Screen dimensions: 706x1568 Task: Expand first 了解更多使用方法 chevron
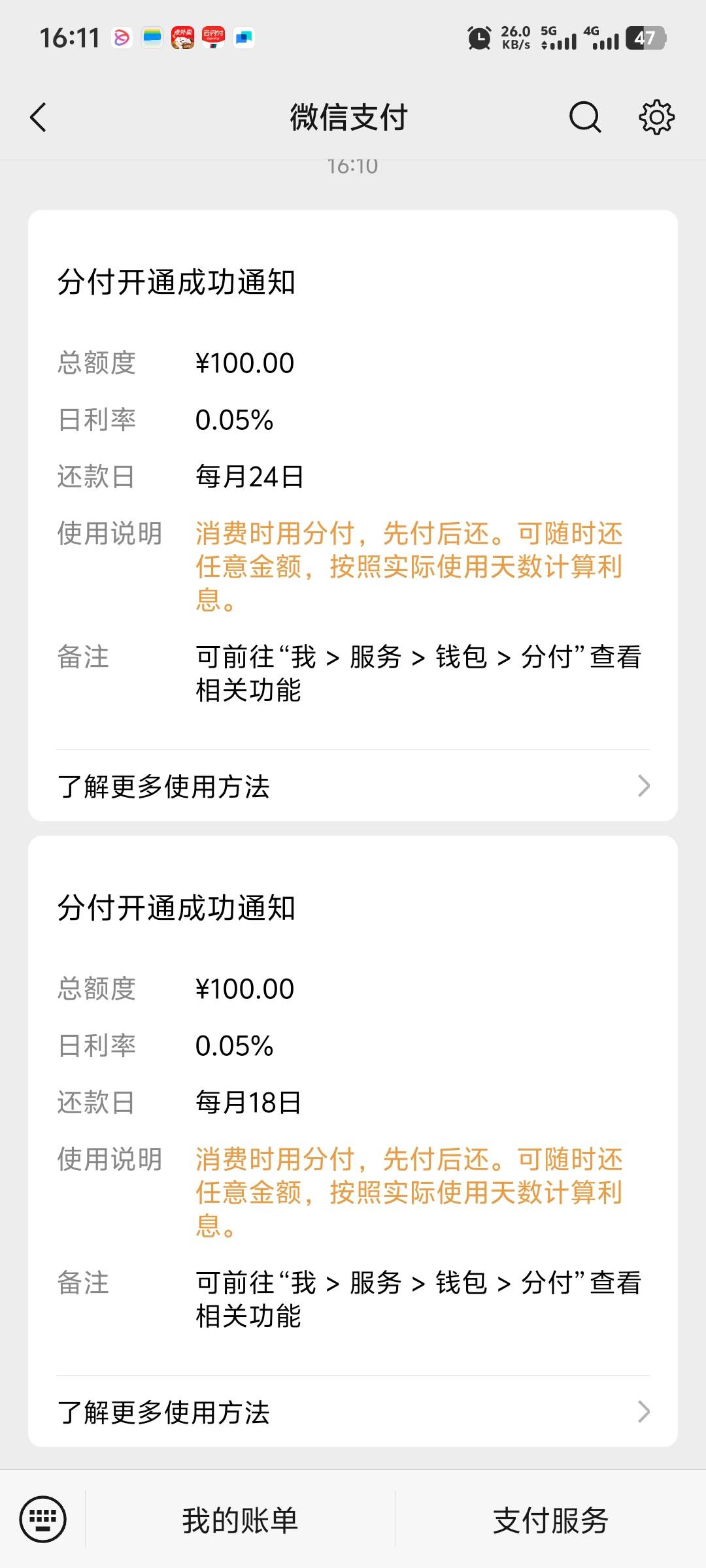click(x=644, y=786)
